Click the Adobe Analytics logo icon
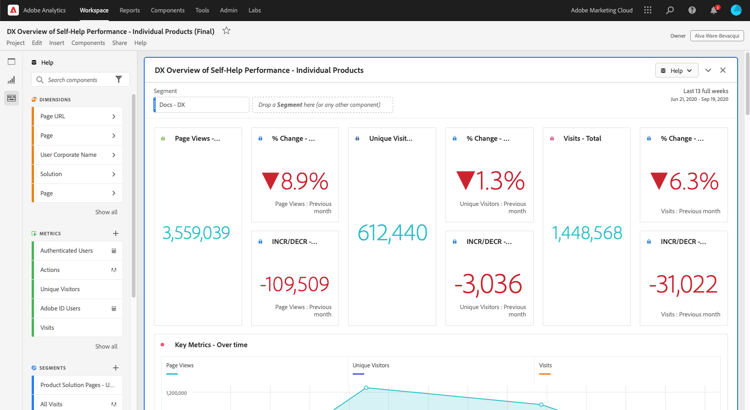 13,10
